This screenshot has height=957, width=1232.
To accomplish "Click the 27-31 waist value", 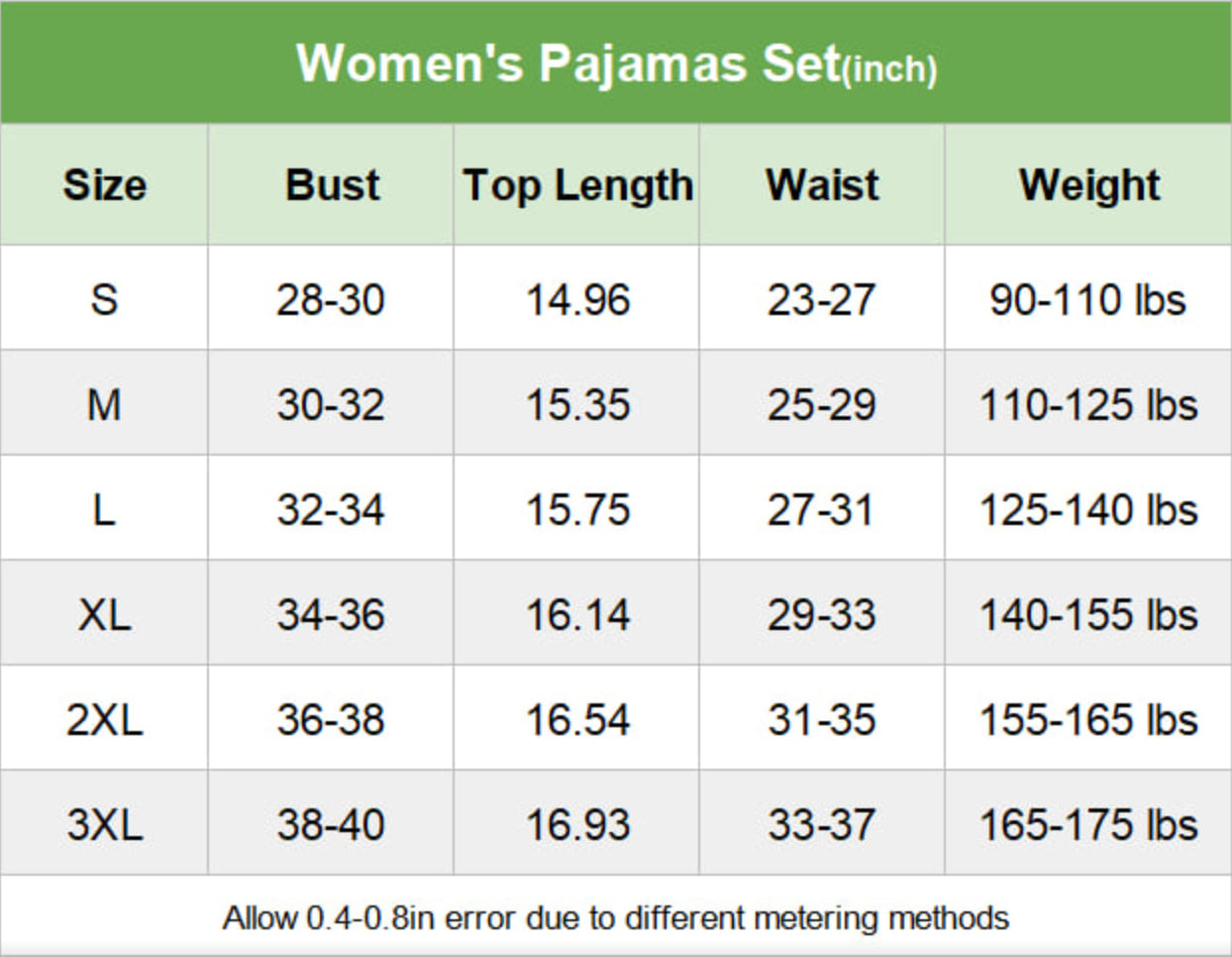I will (x=821, y=509).
